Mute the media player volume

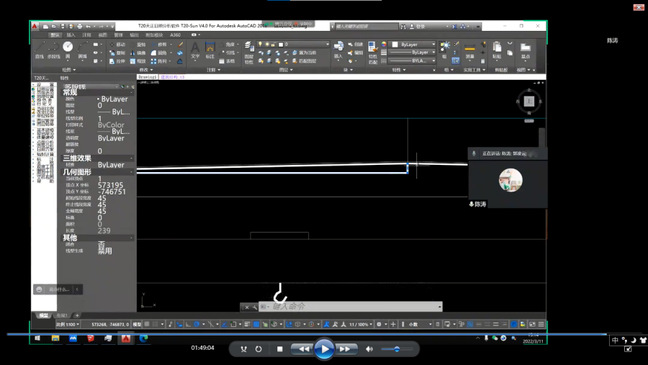[x=369, y=349]
